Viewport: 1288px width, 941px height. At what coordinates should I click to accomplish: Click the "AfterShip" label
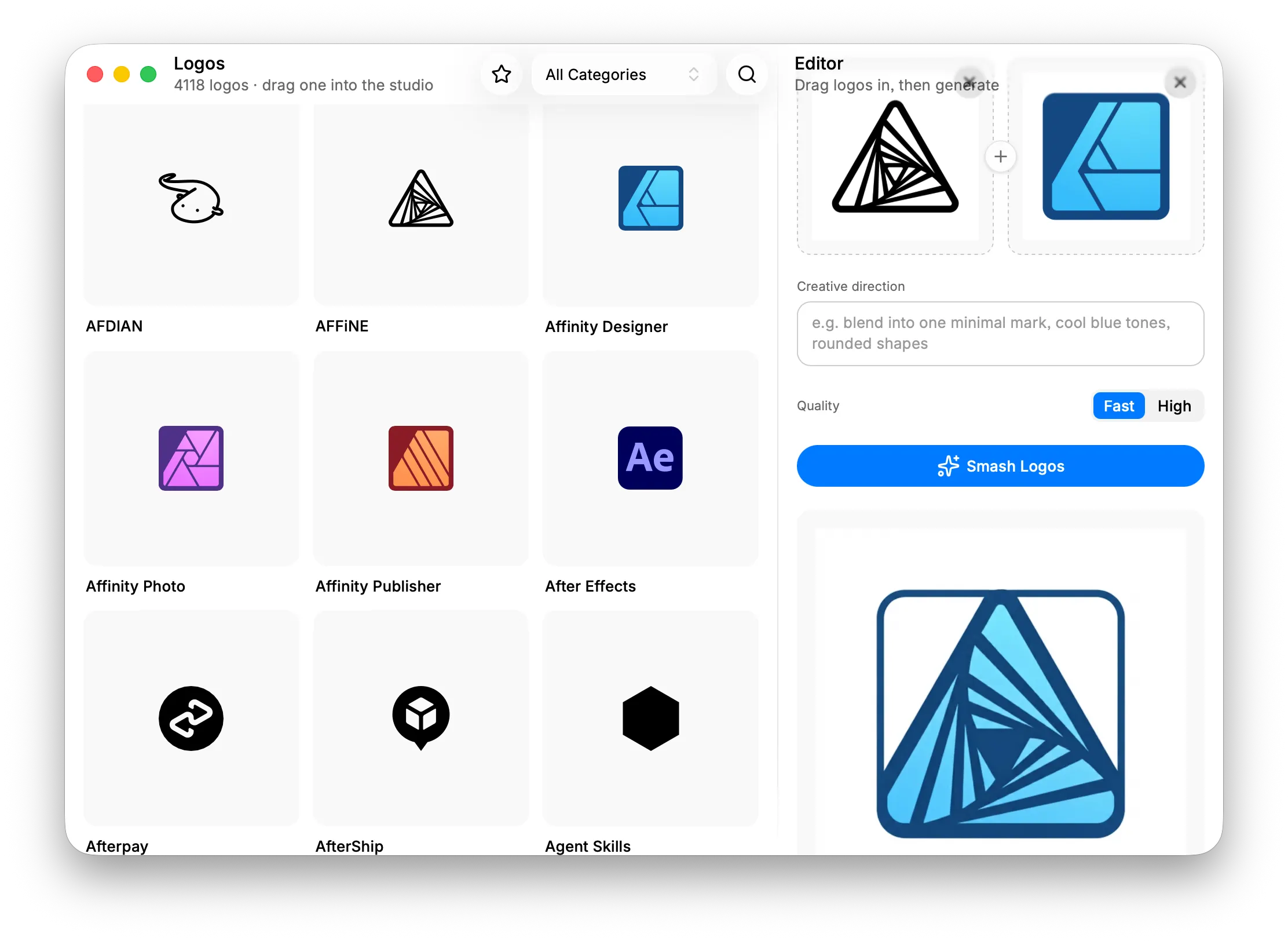pos(349,847)
